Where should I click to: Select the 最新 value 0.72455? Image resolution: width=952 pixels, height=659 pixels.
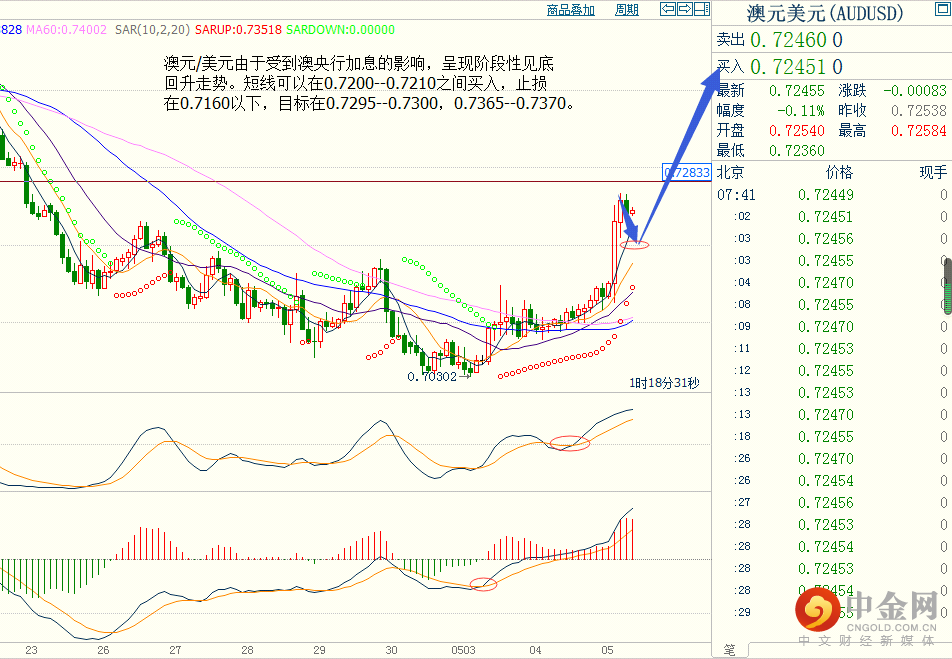click(x=797, y=91)
